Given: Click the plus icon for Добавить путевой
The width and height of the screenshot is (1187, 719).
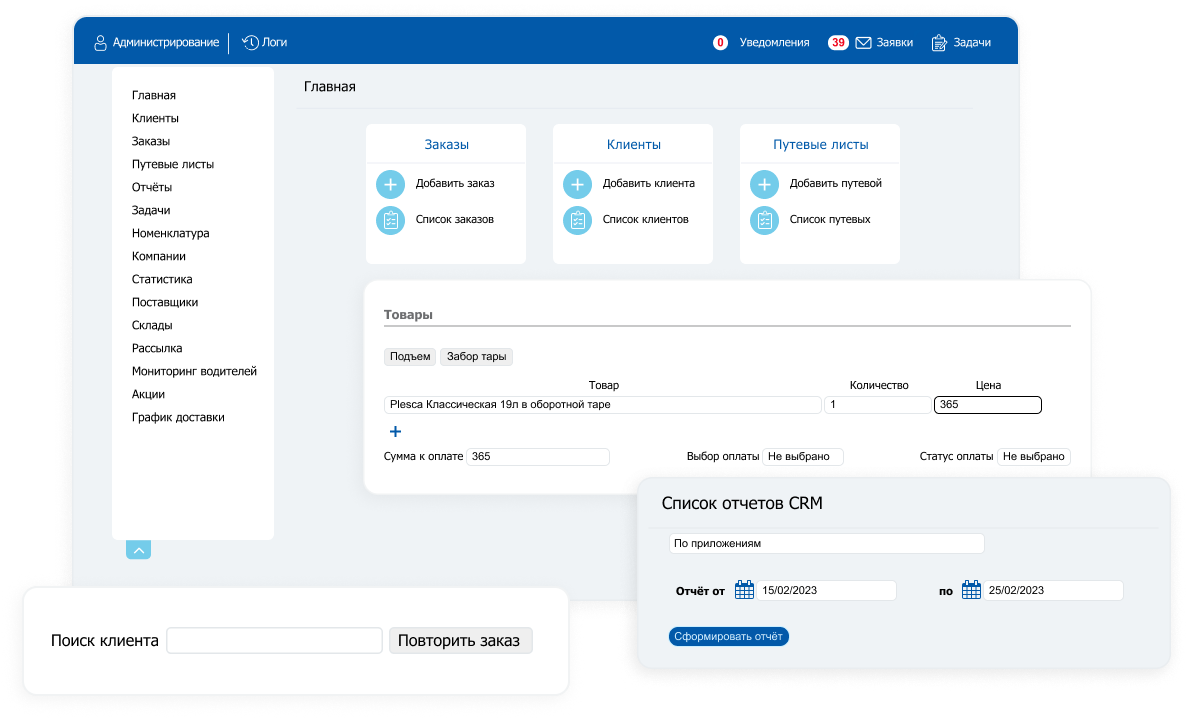Looking at the screenshot, I should coord(763,184).
